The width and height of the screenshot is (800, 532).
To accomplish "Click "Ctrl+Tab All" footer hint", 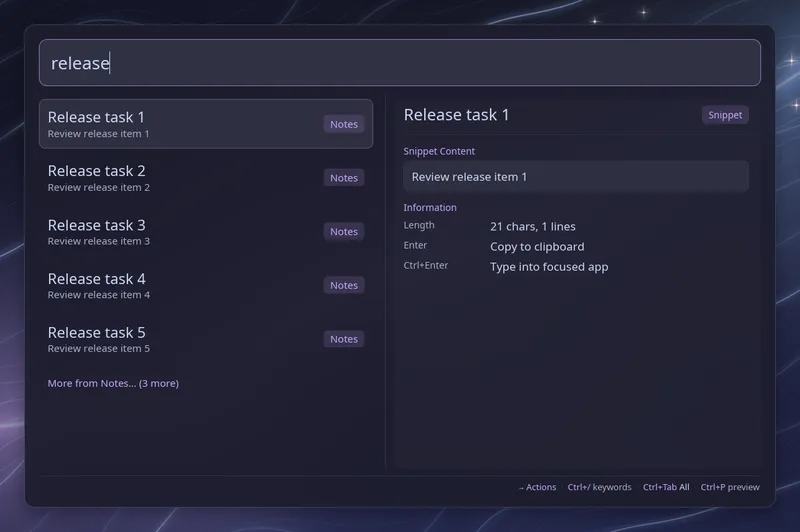I will click(x=666, y=487).
